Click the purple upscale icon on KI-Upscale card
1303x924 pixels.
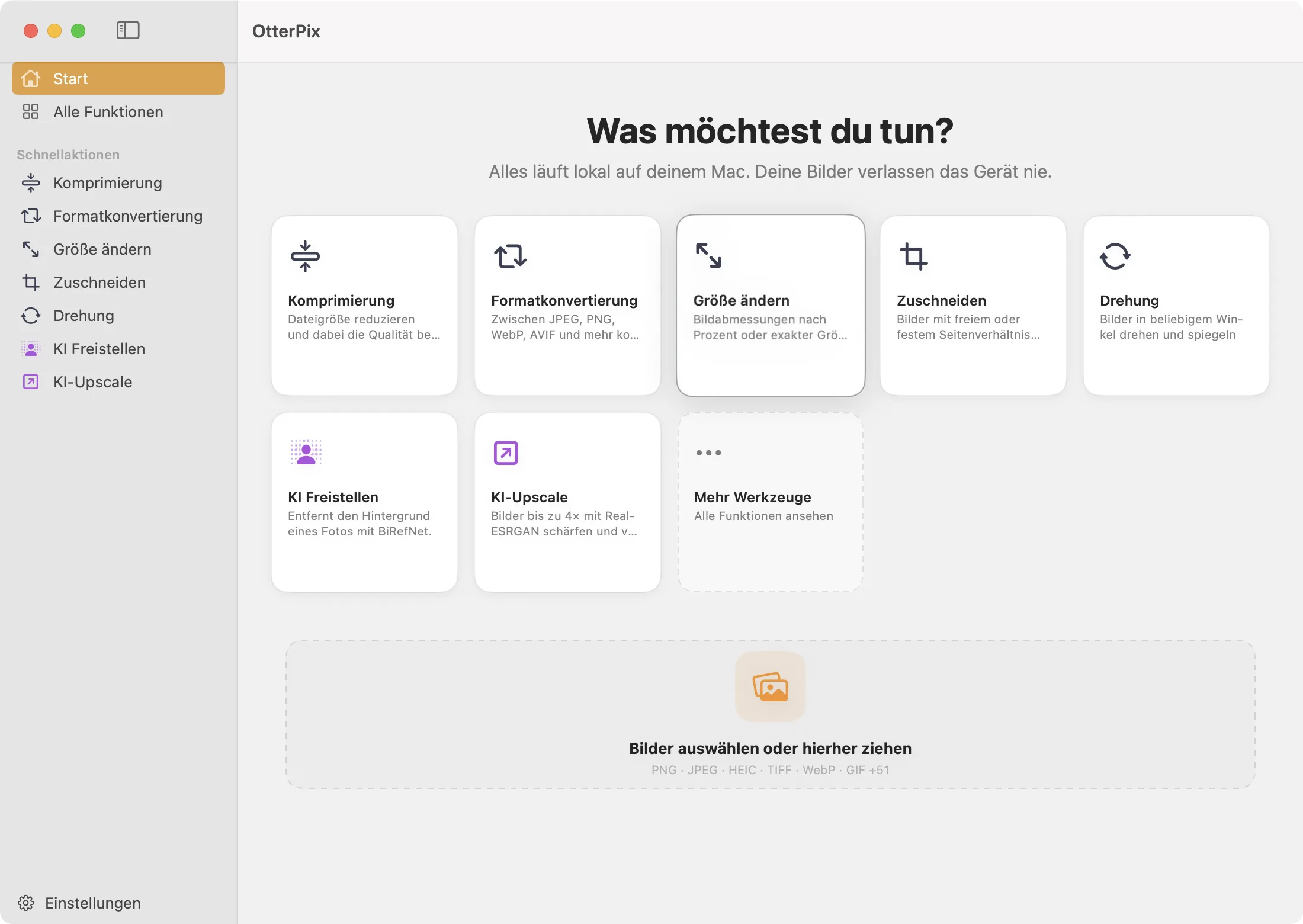point(506,453)
